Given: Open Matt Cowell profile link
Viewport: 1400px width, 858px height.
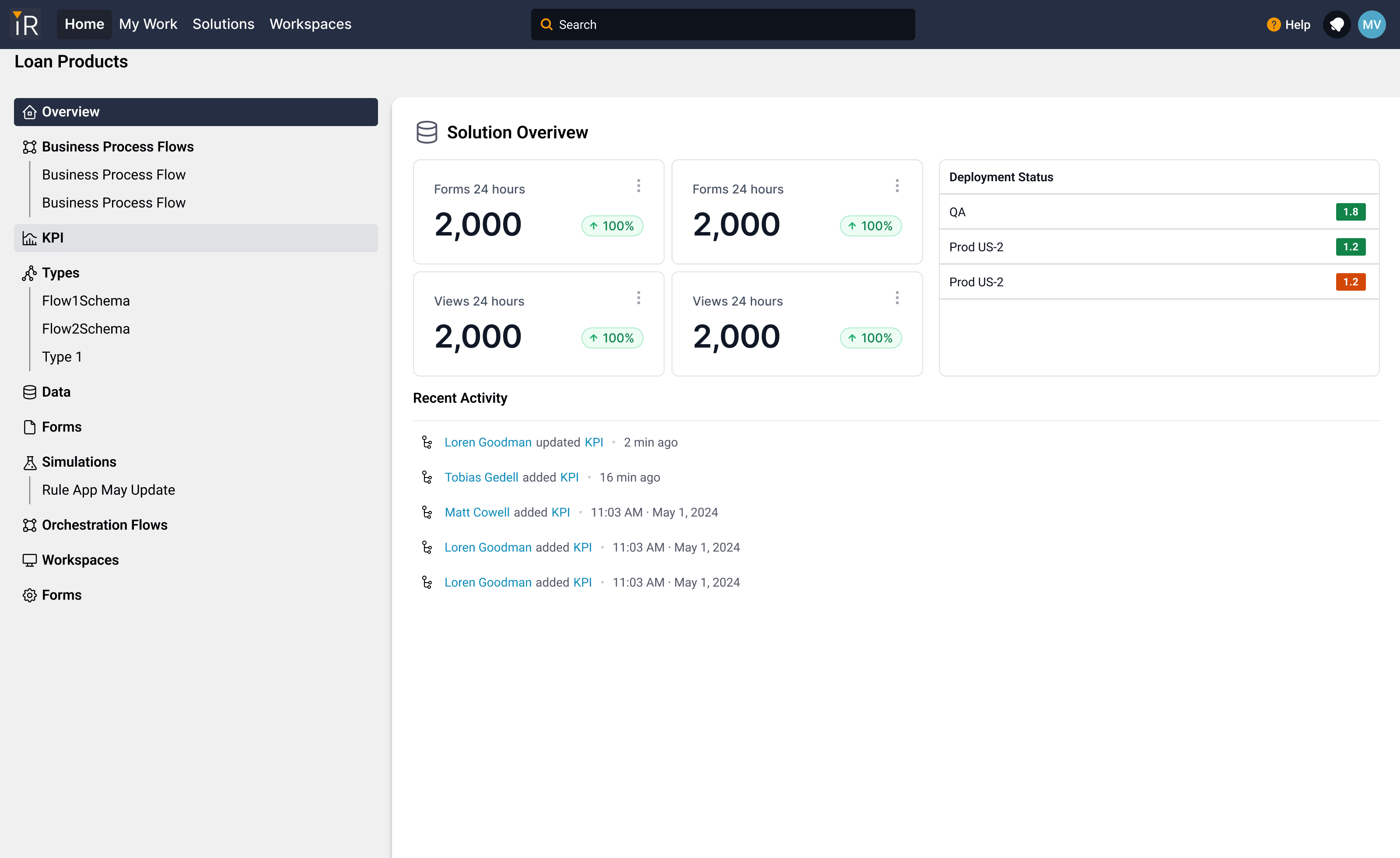Looking at the screenshot, I should 477,512.
